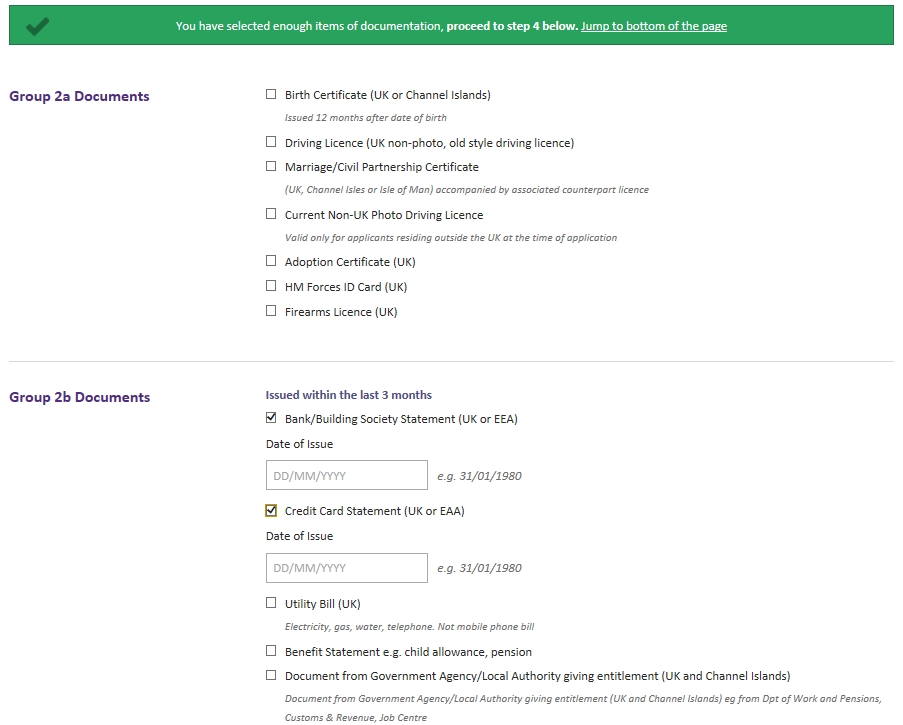Follow the 'Jump to bottom of the page' link
Image resolution: width=903 pixels, height=725 pixels.
(x=653, y=26)
